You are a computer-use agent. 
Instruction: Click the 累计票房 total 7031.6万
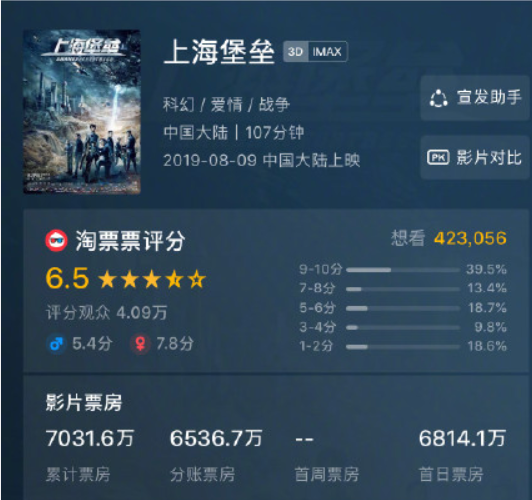[x=90, y=438]
